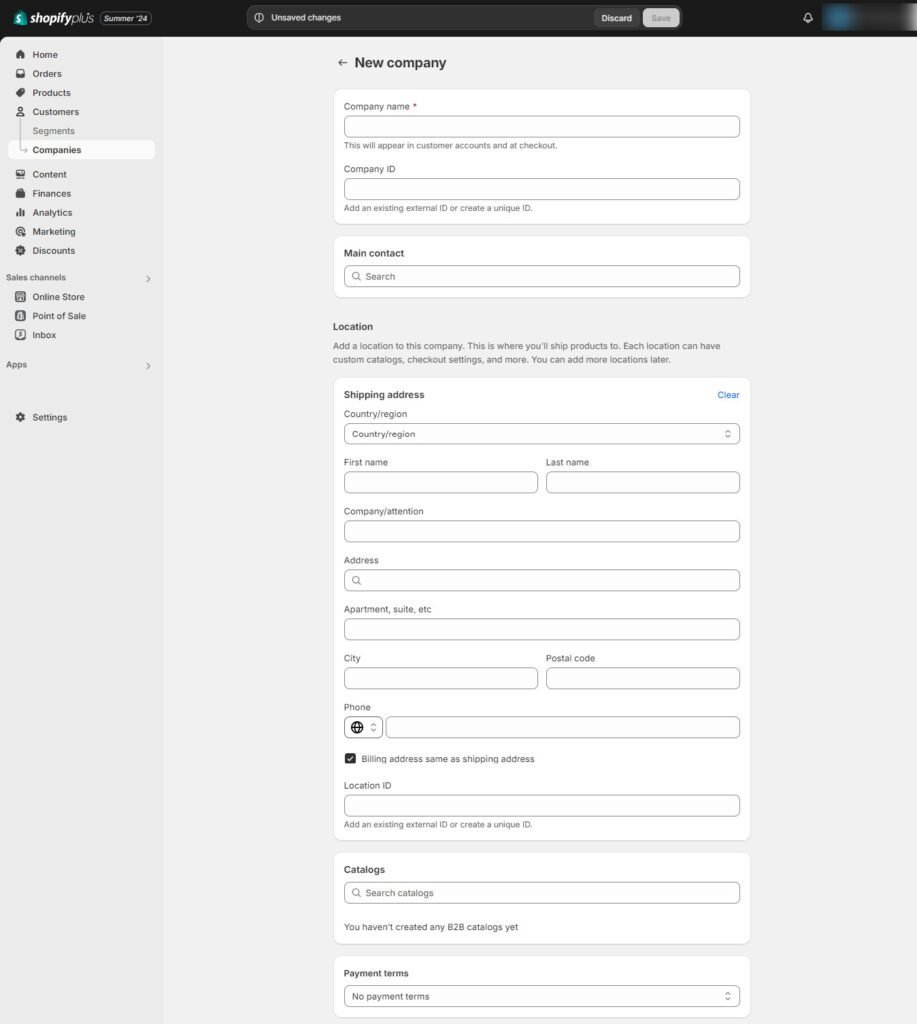Click the Settings gear icon
This screenshot has height=1024, width=917.
pos(20,417)
